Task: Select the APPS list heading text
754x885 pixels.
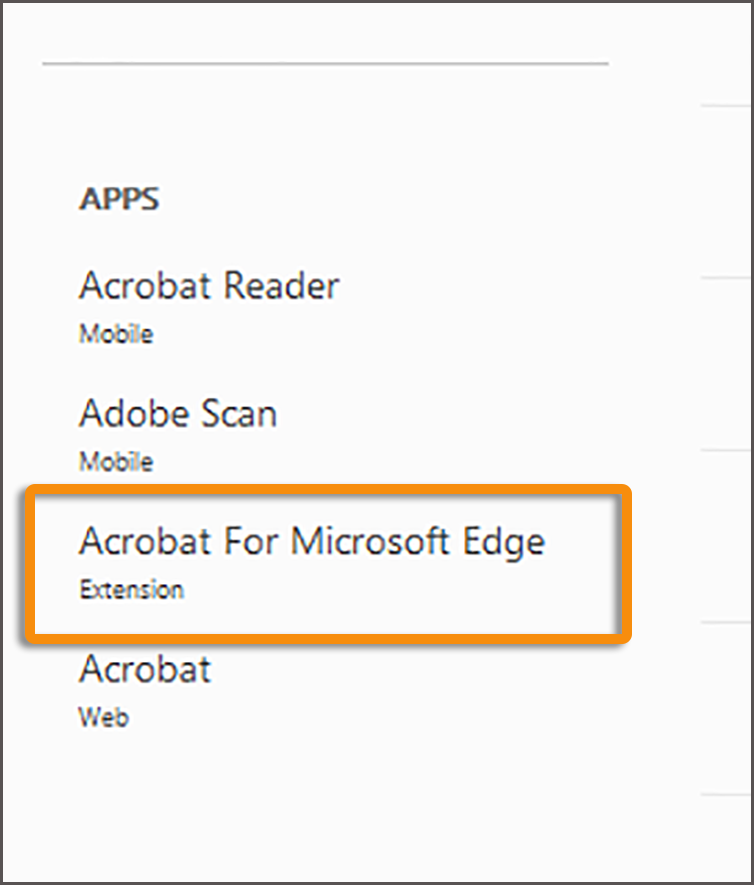Action: point(120,199)
